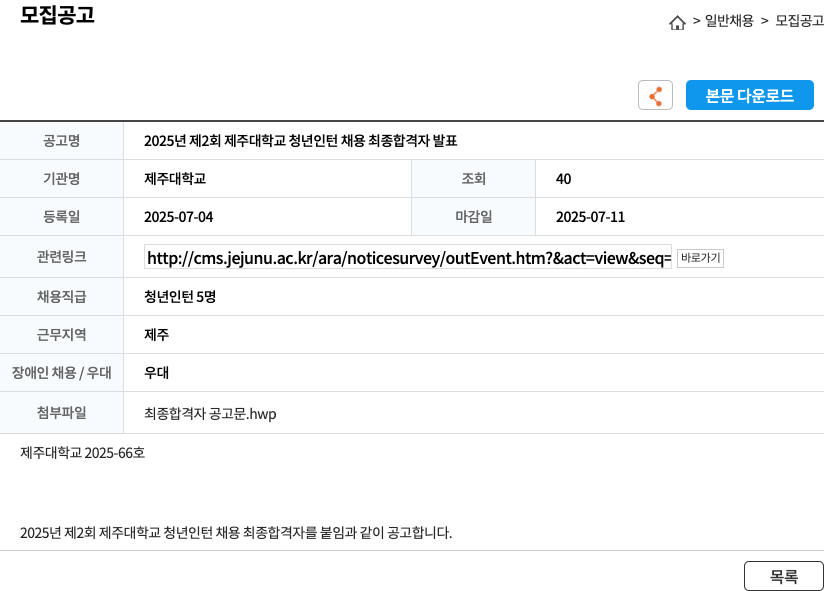
Task: Click the 제주대학교 organization value
Action: [175, 179]
